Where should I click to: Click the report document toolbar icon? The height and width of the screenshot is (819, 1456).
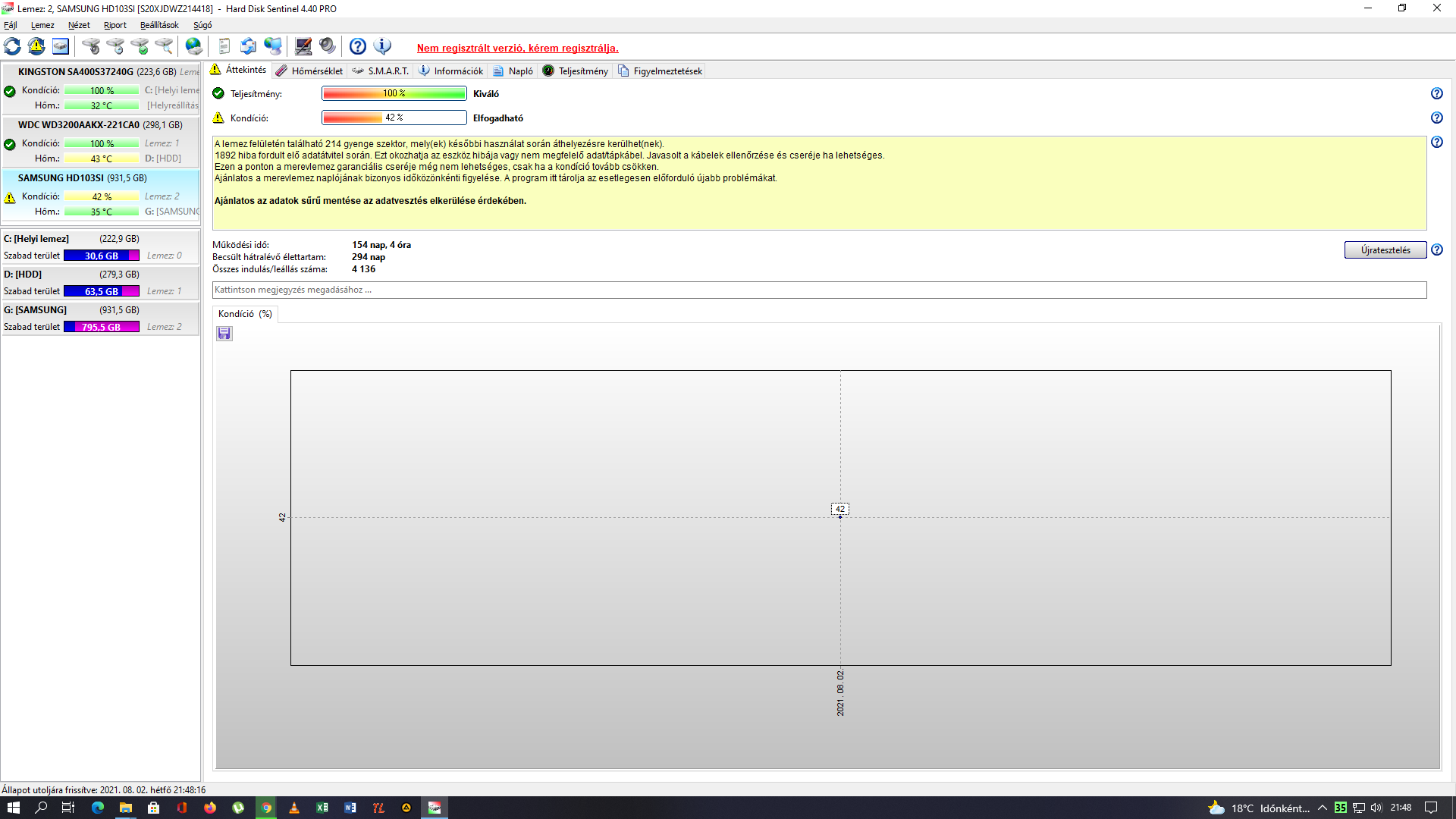224,47
